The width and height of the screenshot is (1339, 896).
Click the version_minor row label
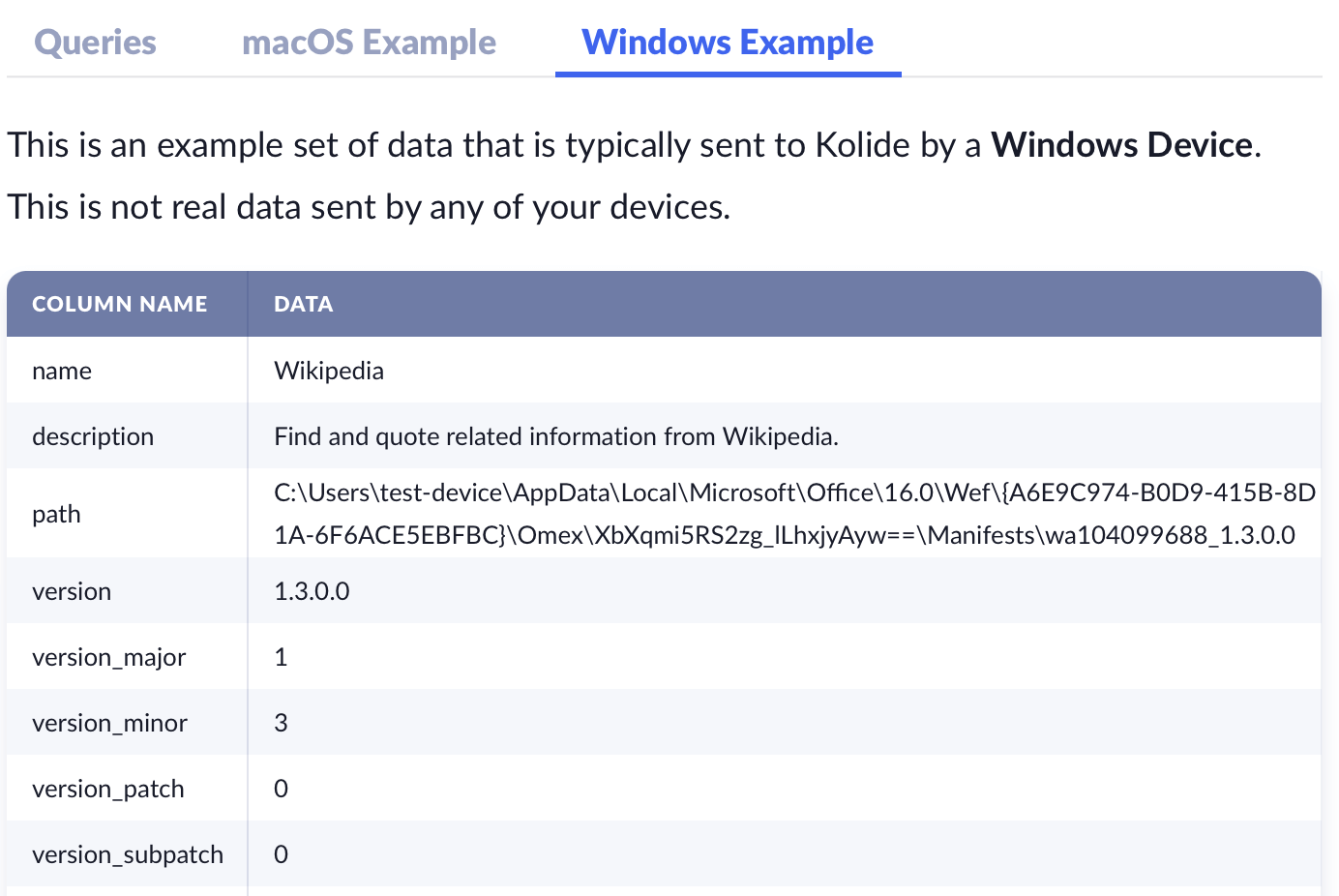[109, 723]
